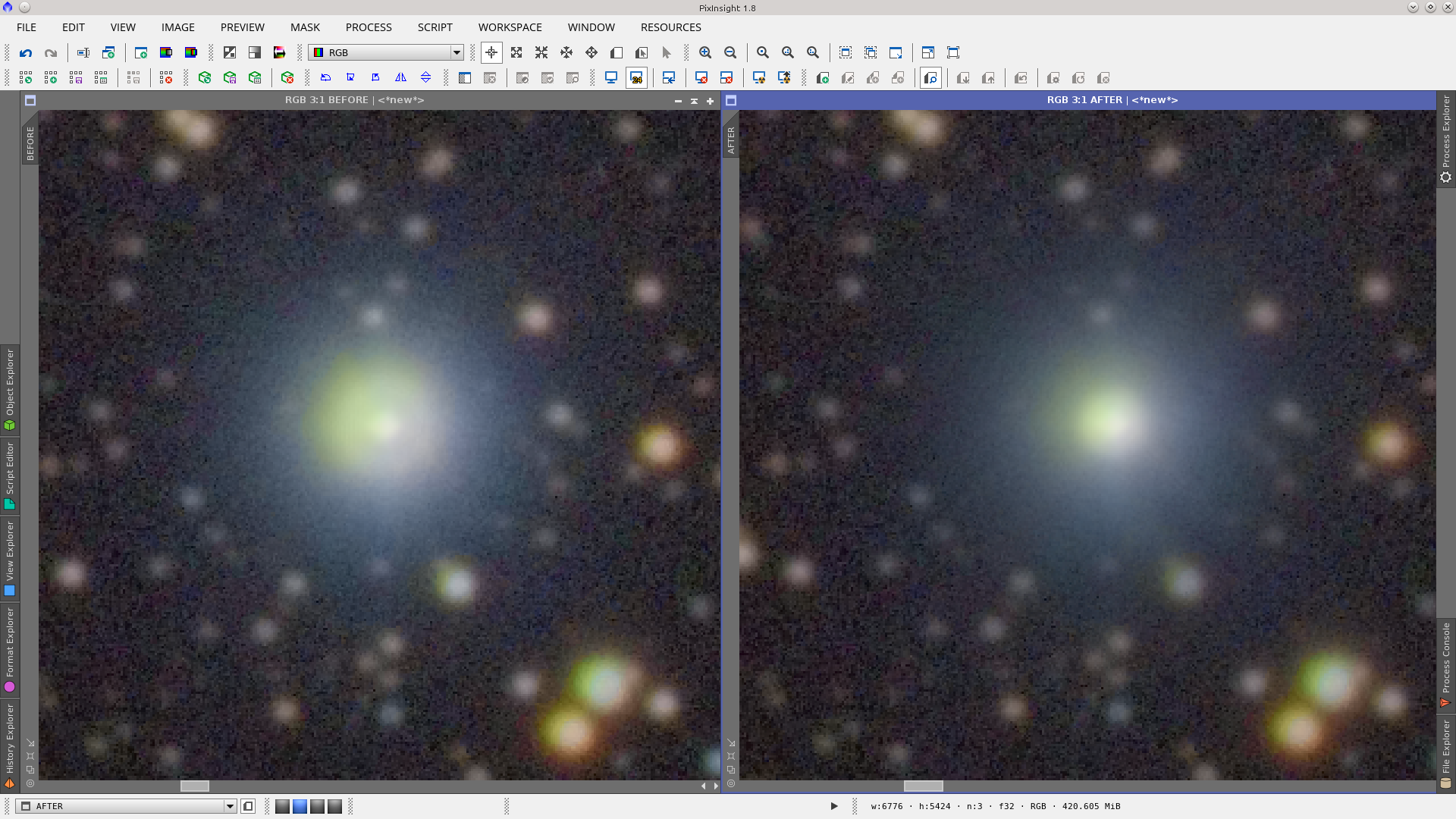The image size is (1456, 819).
Task: Shade the BEFORE image window
Action: pos(694,100)
